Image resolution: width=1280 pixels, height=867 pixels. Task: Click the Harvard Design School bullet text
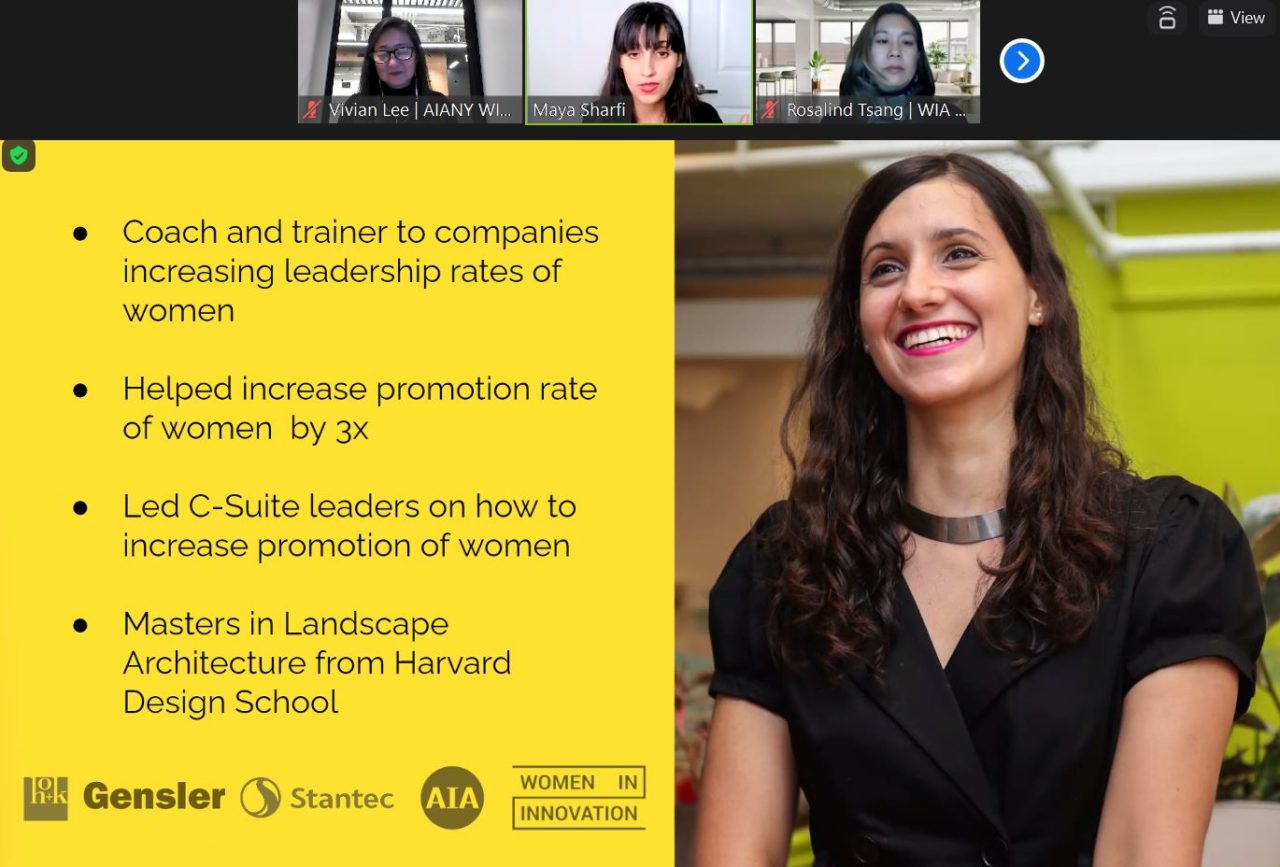(x=317, y=662)
